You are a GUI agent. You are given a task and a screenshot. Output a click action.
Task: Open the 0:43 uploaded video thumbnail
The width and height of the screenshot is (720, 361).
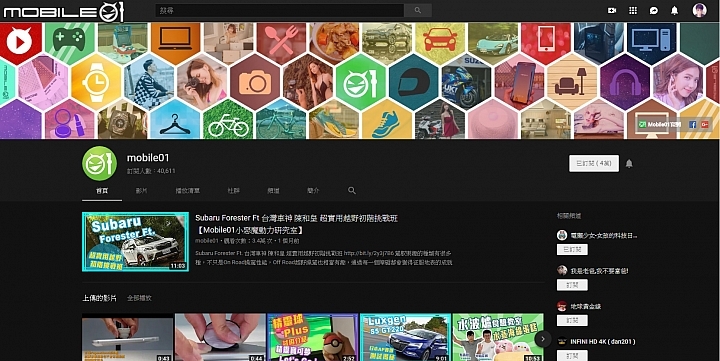coord(127,337)
